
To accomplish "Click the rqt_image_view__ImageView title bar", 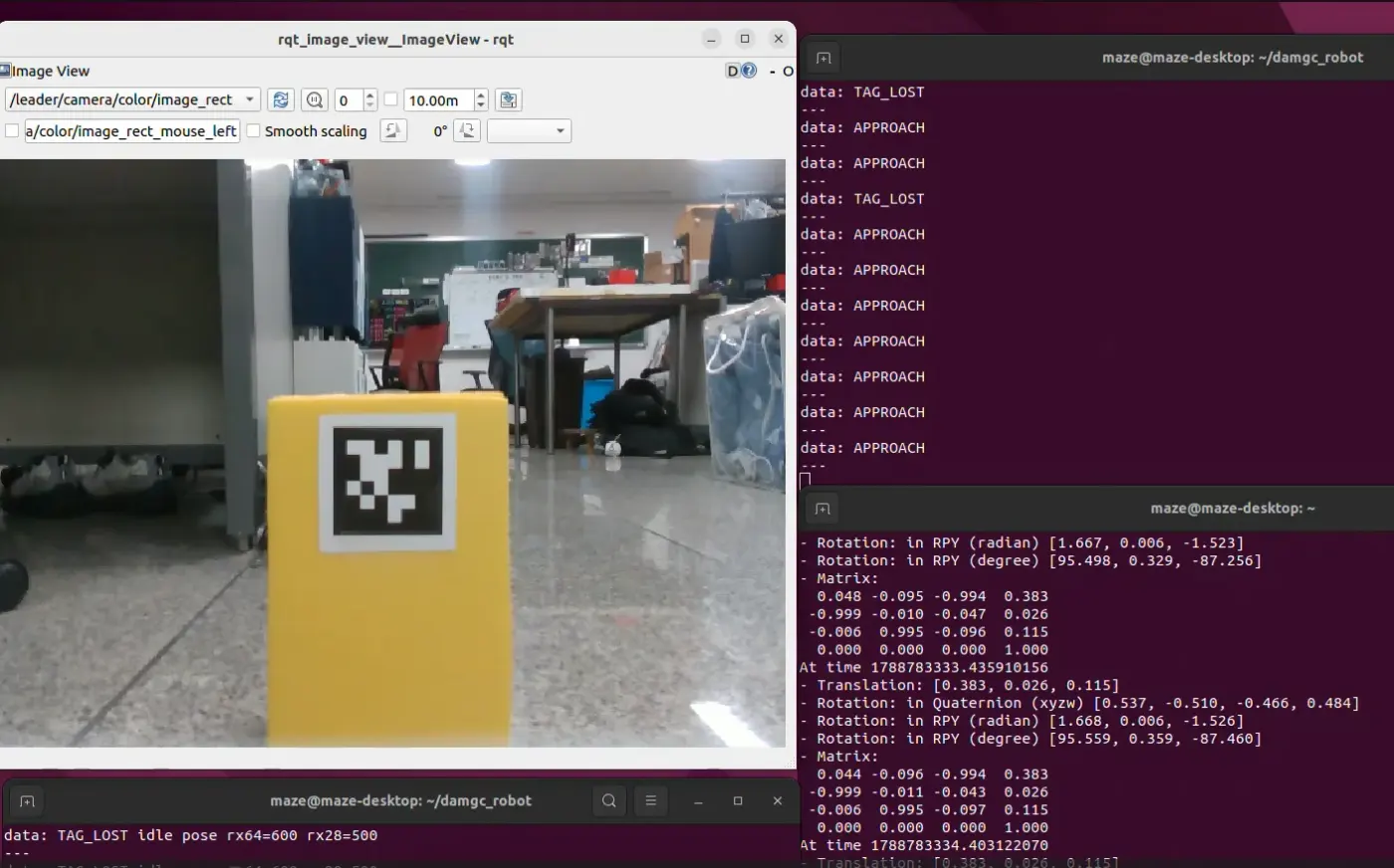I will (395, 39).
